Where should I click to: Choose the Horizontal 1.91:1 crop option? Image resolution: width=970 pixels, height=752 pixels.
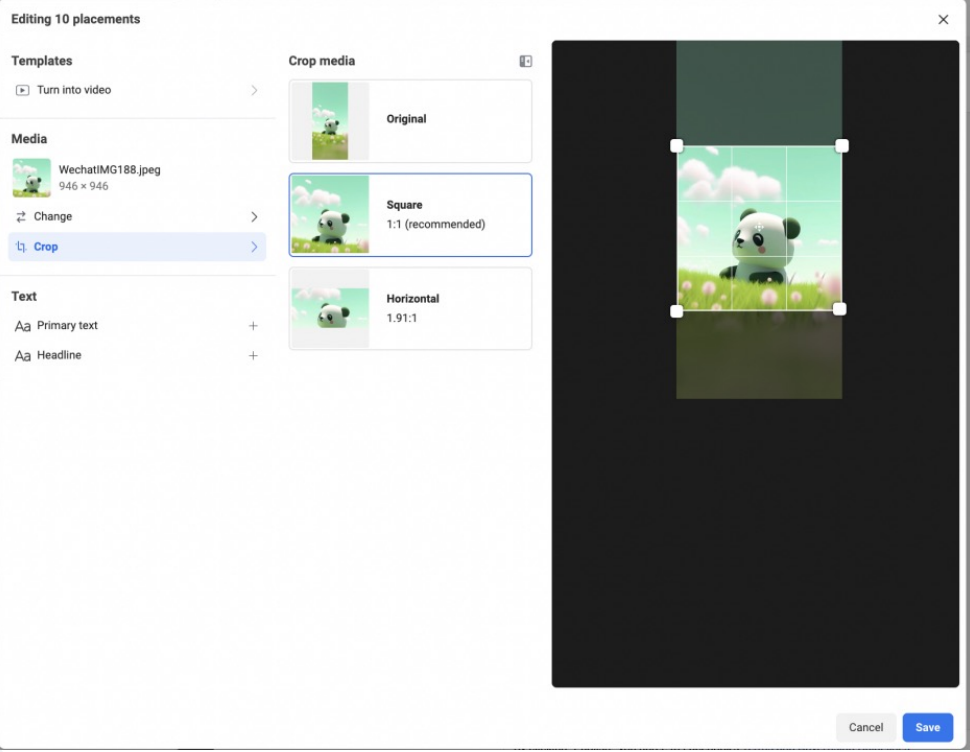(410, 309)
